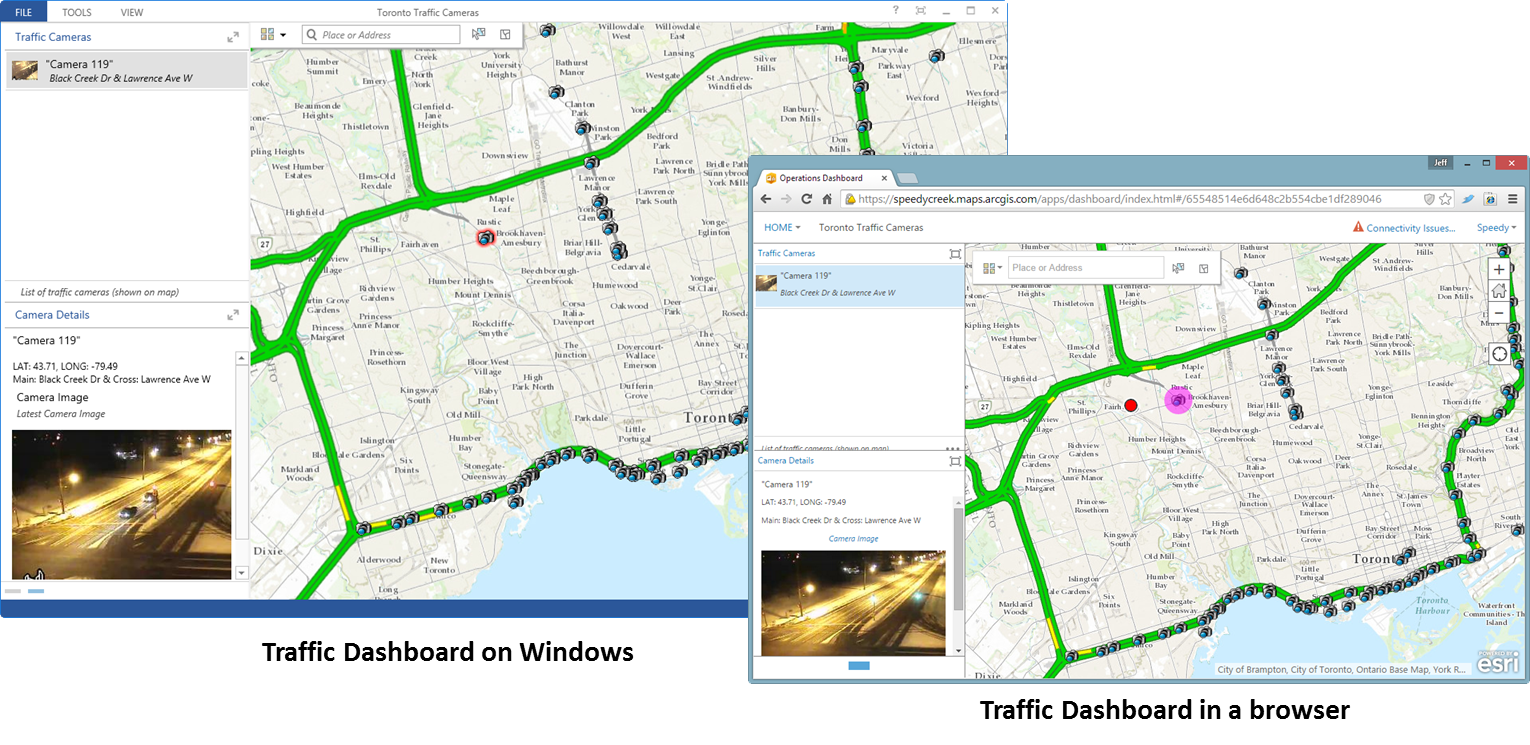Image resolution: width=1530 pixels, height=745 pixels.
Task: Select the first page indicator in Windows dashboard footer
Action: (x=13, y=592)
